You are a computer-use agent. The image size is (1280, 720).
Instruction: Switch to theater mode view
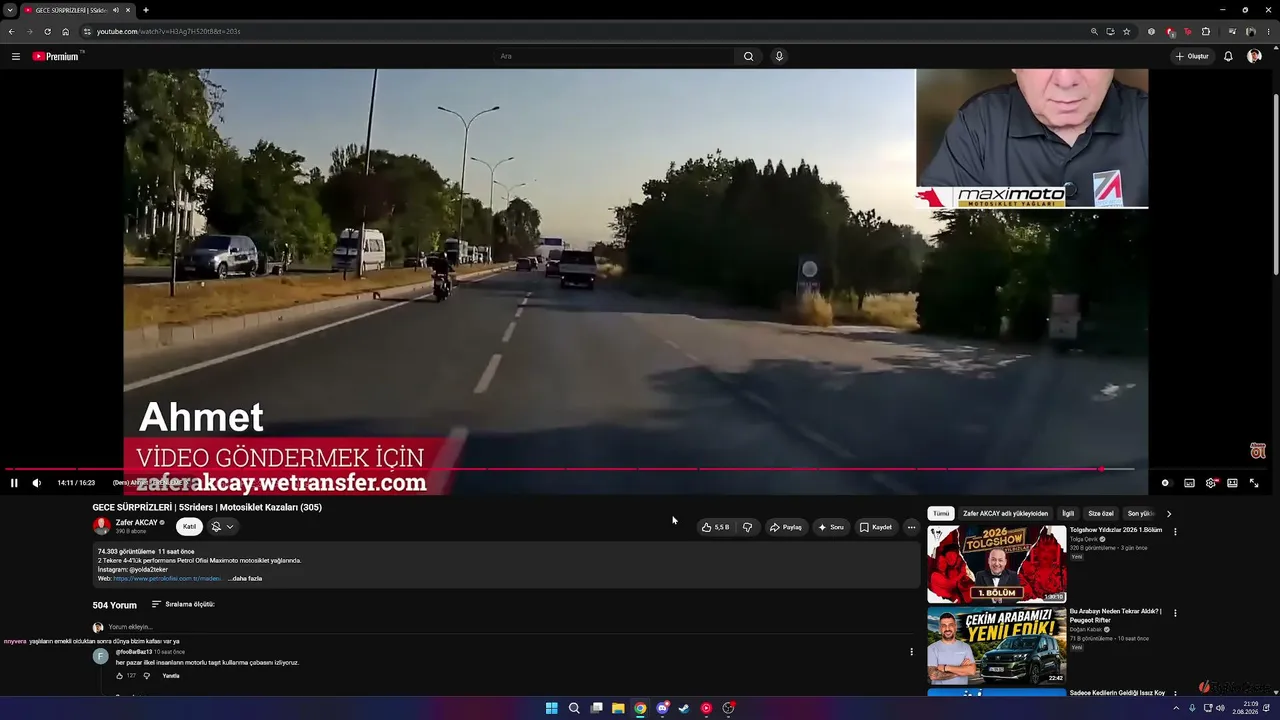point(1232,483)
